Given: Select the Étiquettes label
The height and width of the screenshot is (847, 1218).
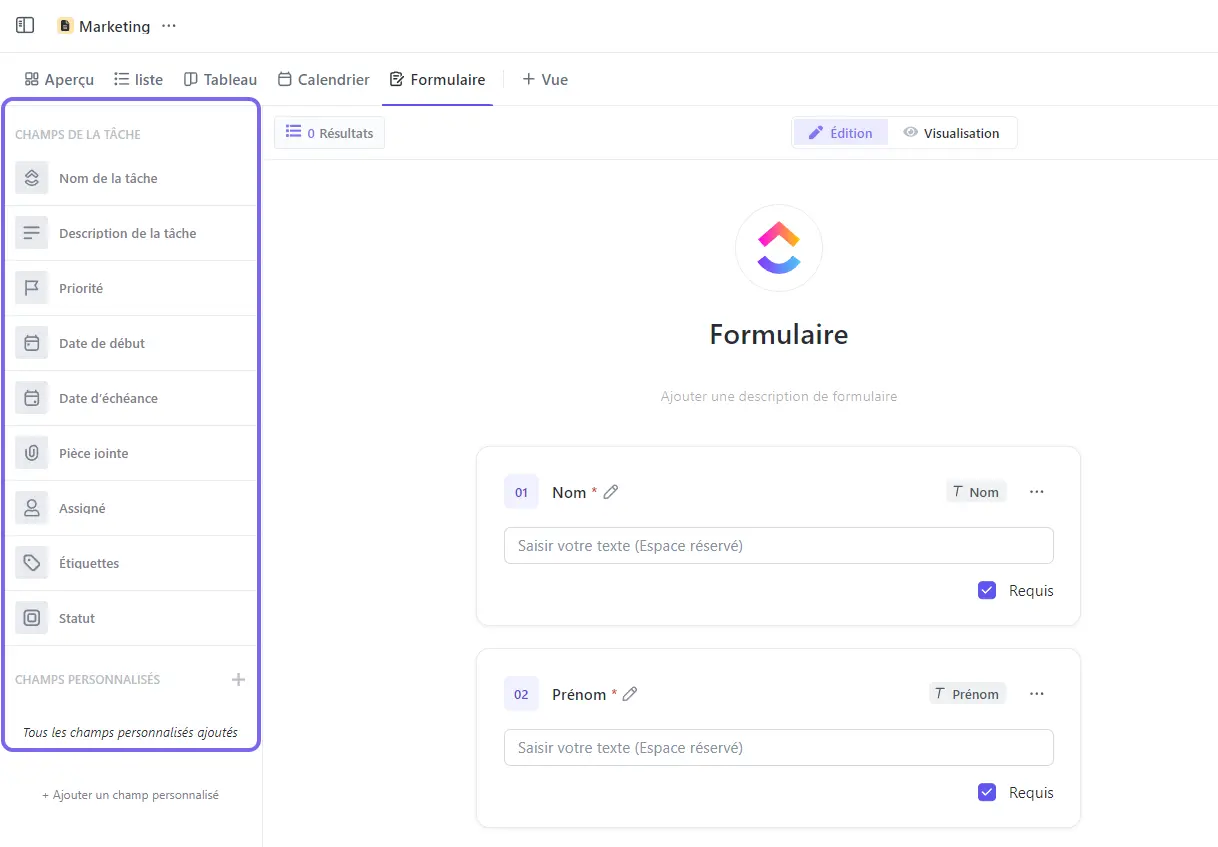Looking at the screenshot, I should pos(89,563).
